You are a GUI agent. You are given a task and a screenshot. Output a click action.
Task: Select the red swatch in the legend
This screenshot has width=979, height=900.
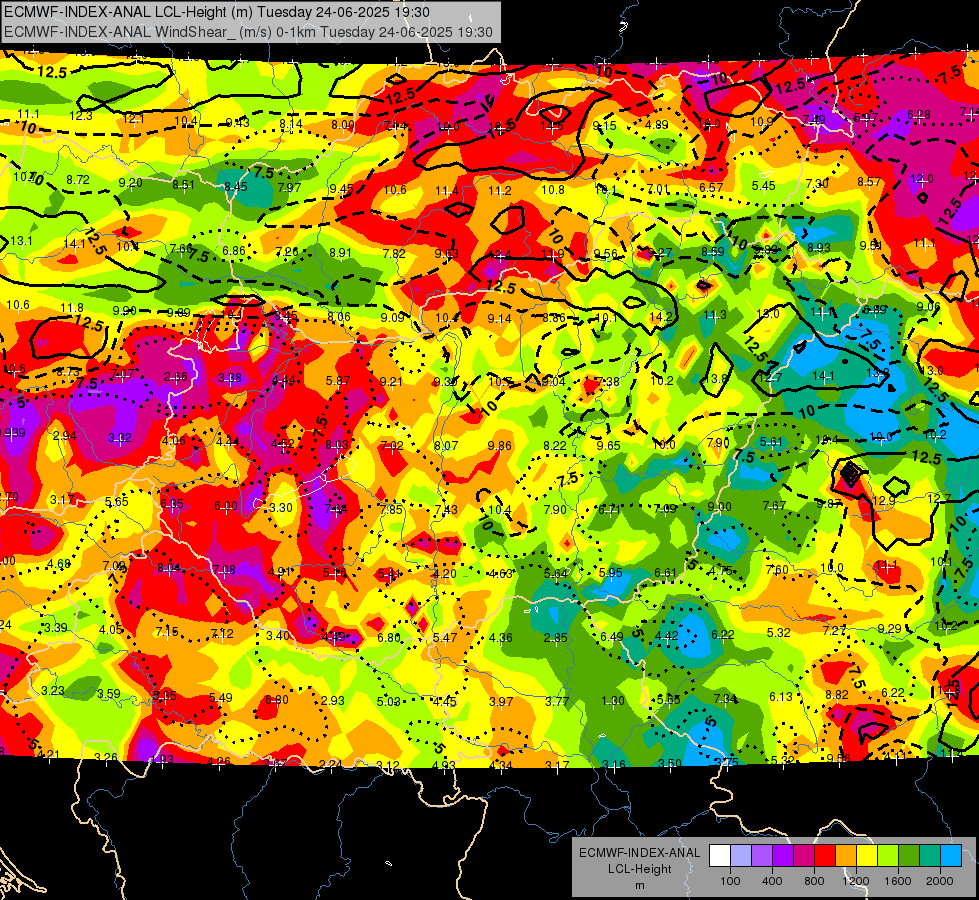point(825,856)
